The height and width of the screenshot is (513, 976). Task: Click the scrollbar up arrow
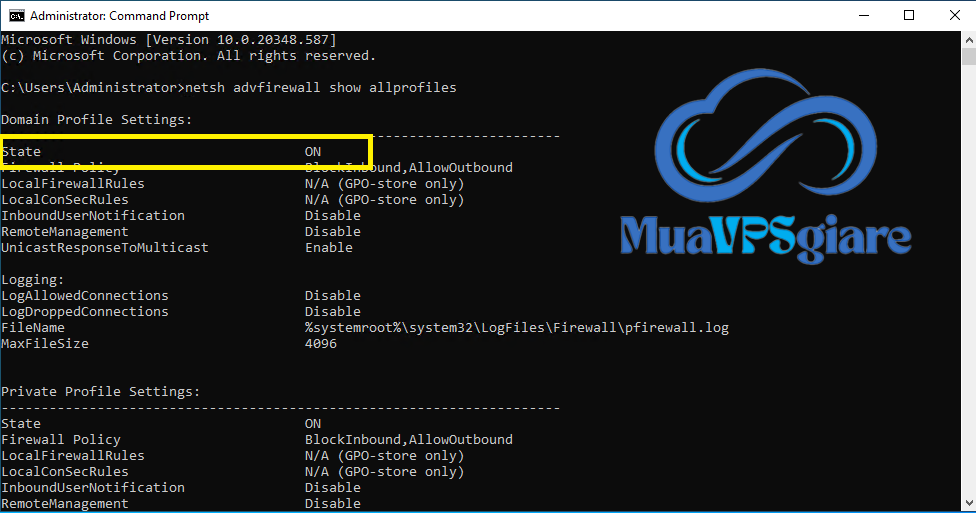[x=967, y=39]
